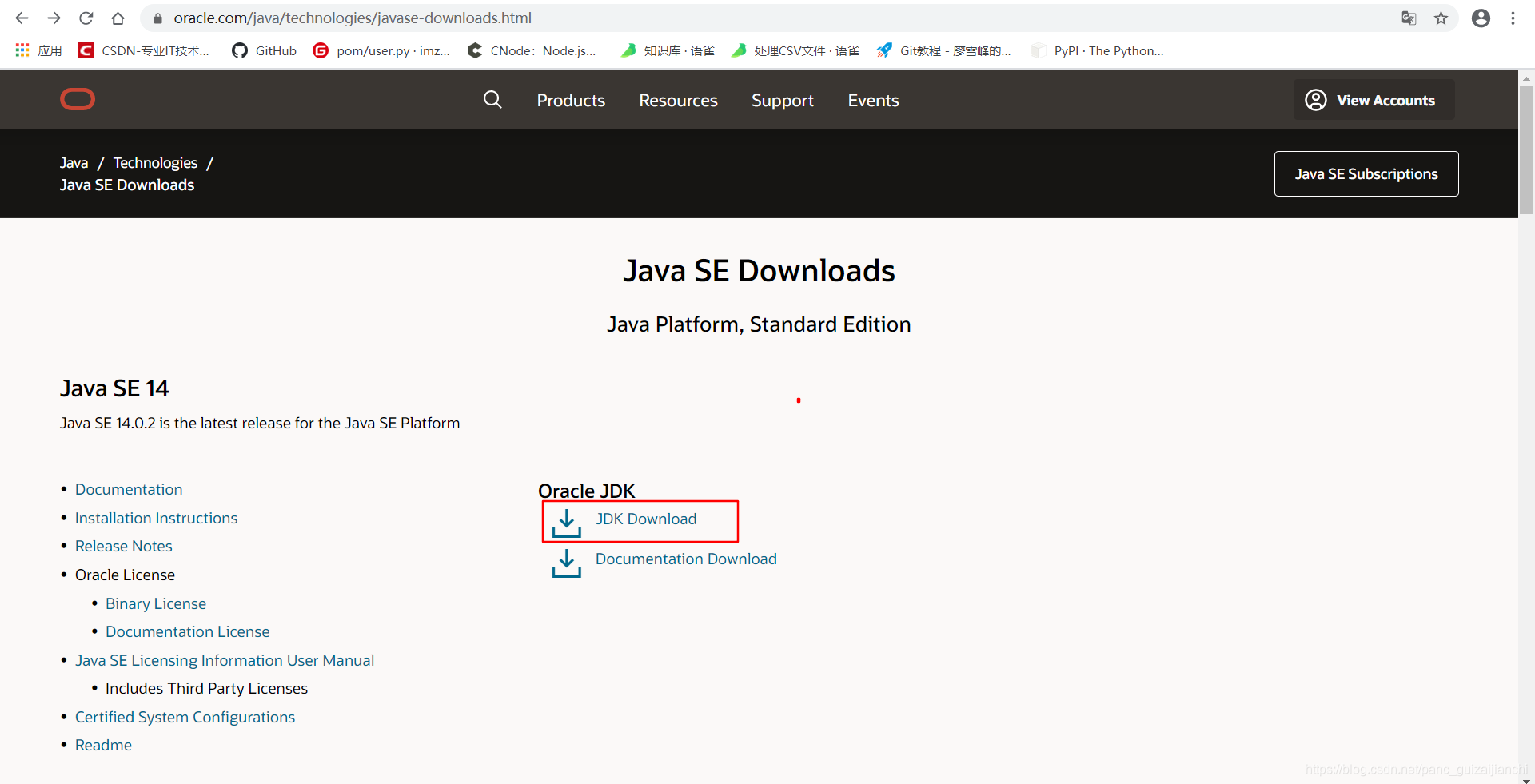This screenshot has height=784, width=1535.
Task: Click the 'Oracle JDK' heading
Action: click(587, 491)
